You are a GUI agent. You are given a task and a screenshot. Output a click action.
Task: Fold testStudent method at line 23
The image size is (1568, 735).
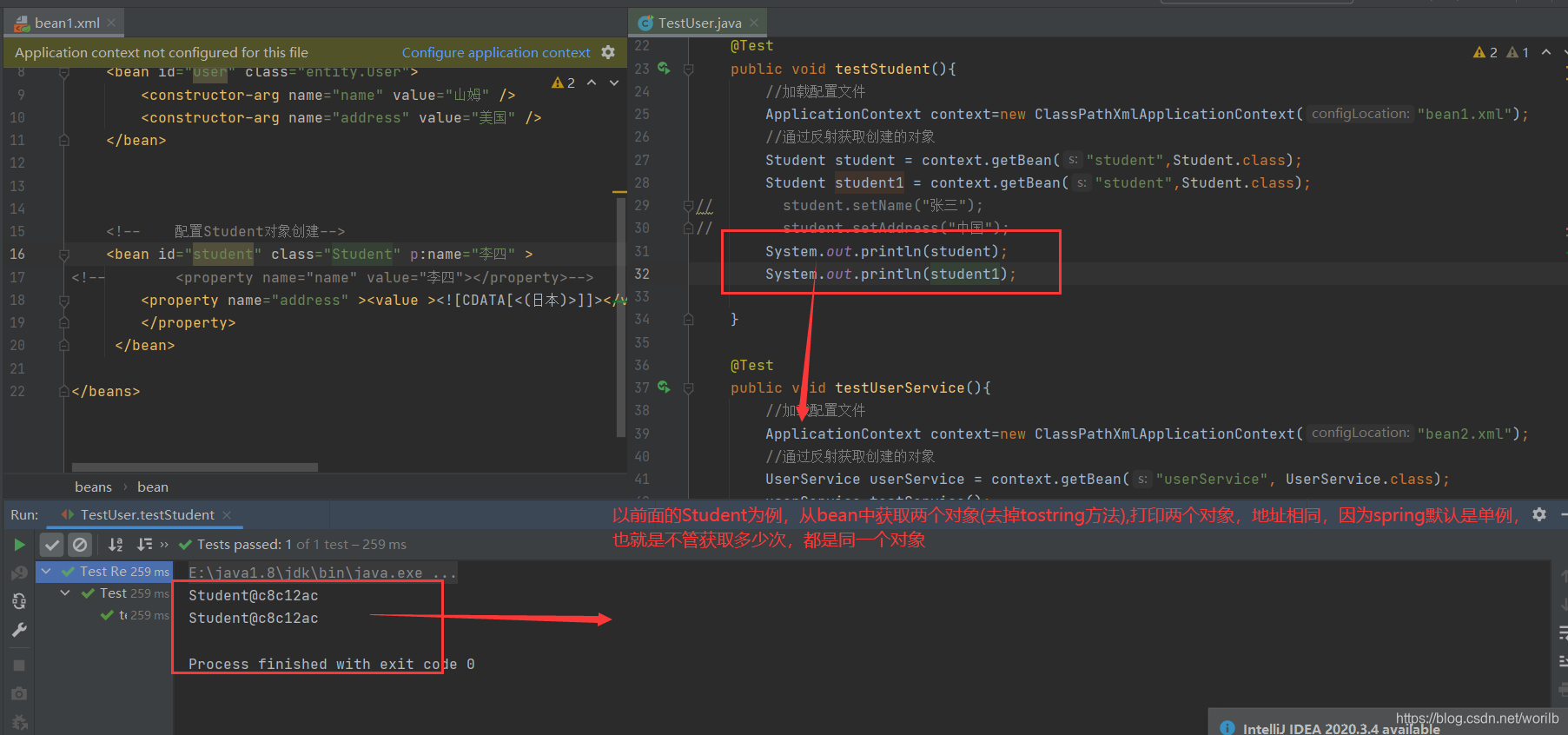688,69
